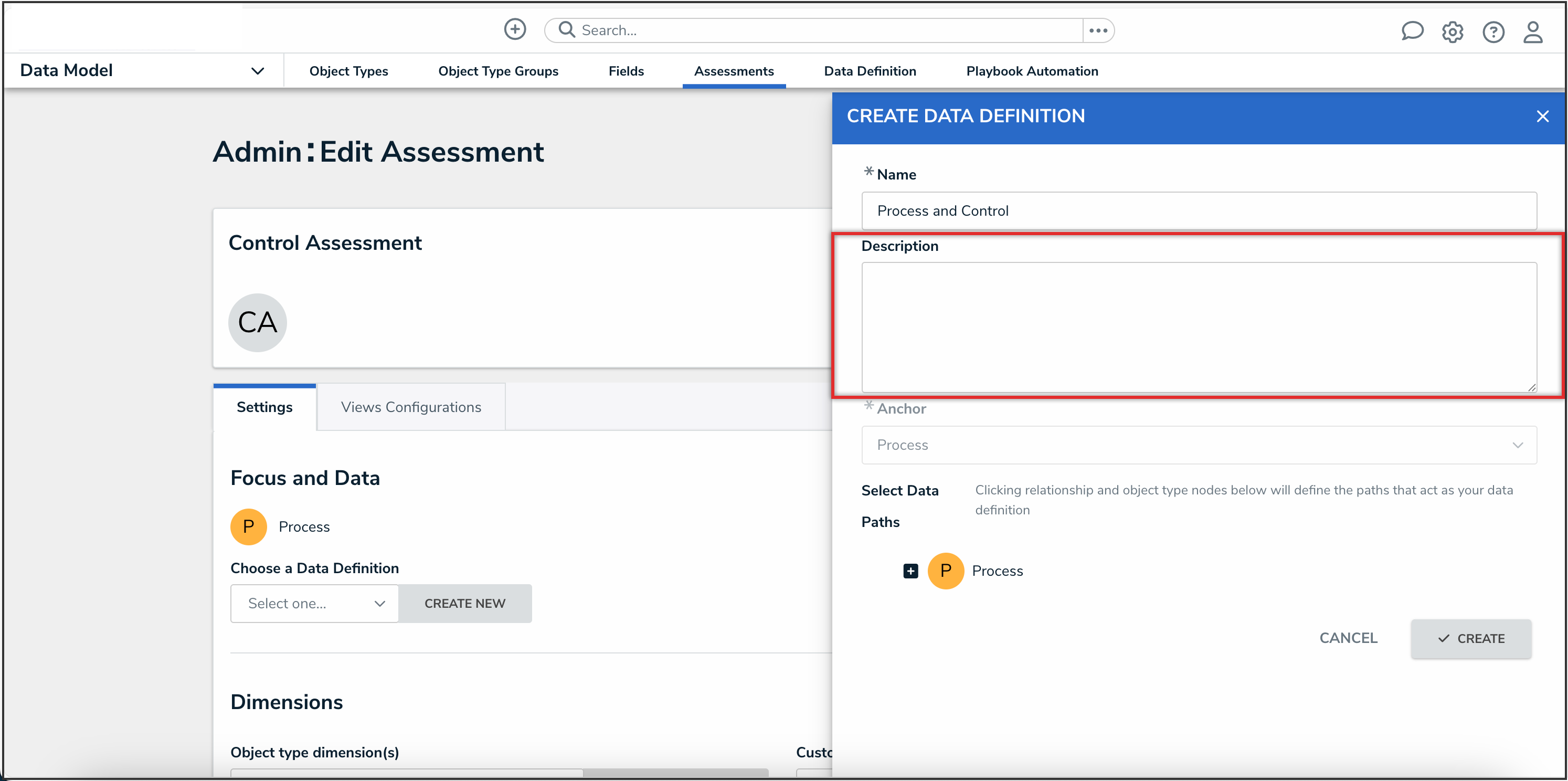The height and width of the screenshot is (781, 1568).
Task: Switch to Views Configurations tab
Action: pos(411,407)
